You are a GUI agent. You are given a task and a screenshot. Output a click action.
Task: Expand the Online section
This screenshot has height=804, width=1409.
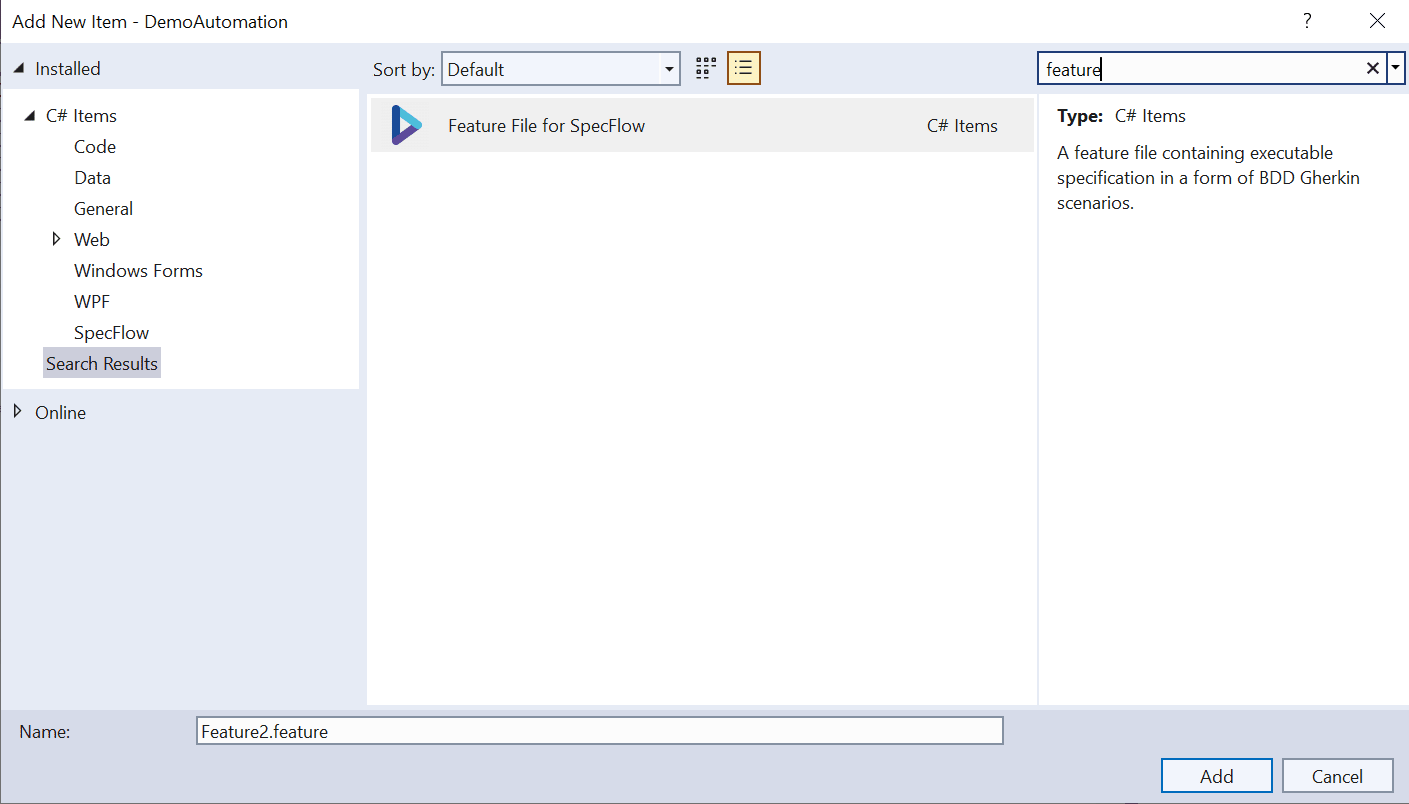coord(16,412)
